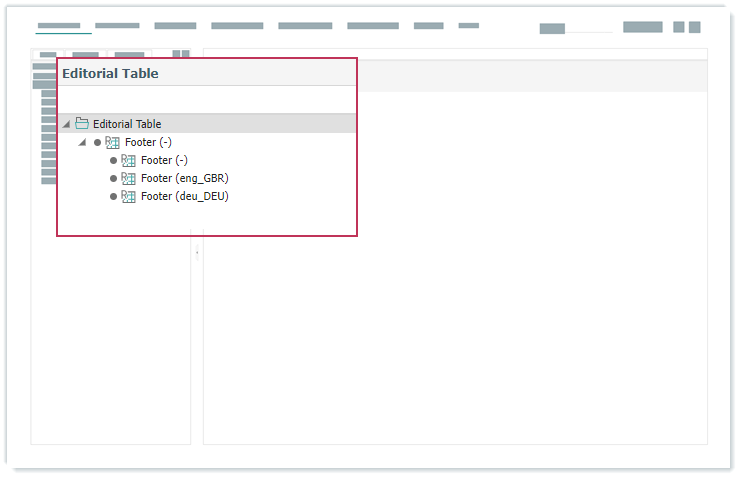
Task: Click status dot of Footer (eng_GBR)
Action: (113, 179)
